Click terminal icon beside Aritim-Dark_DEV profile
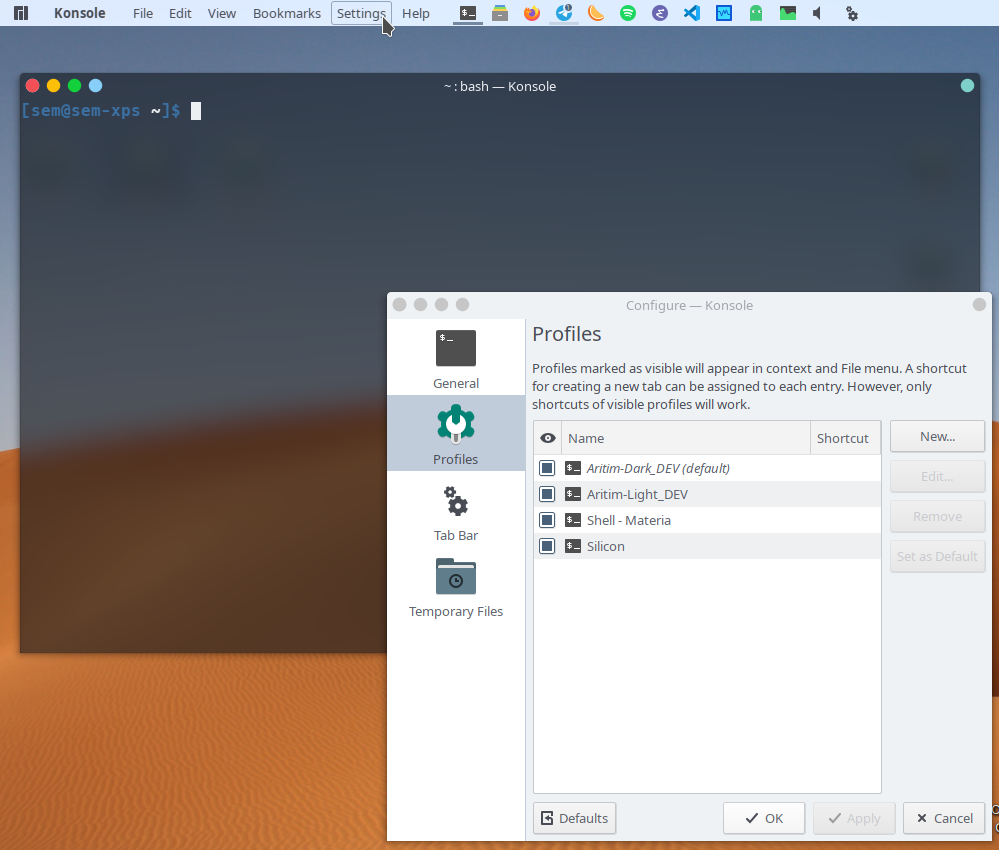The image size is (999, 850). 573,468
